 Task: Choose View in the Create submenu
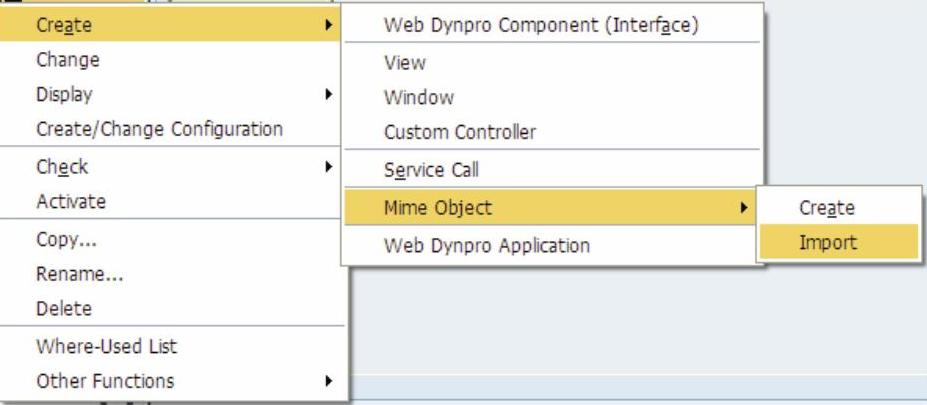point(552,62)
